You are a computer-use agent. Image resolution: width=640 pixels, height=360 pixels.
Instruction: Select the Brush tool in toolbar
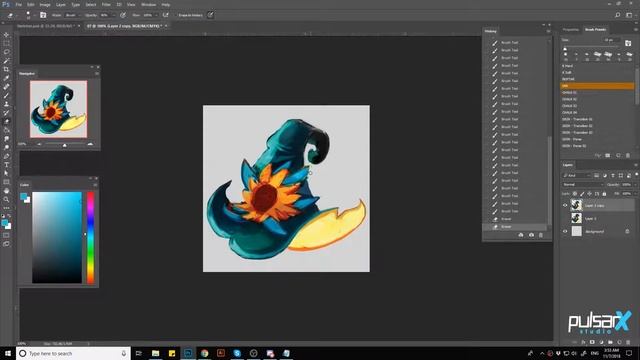click(6, 96)
